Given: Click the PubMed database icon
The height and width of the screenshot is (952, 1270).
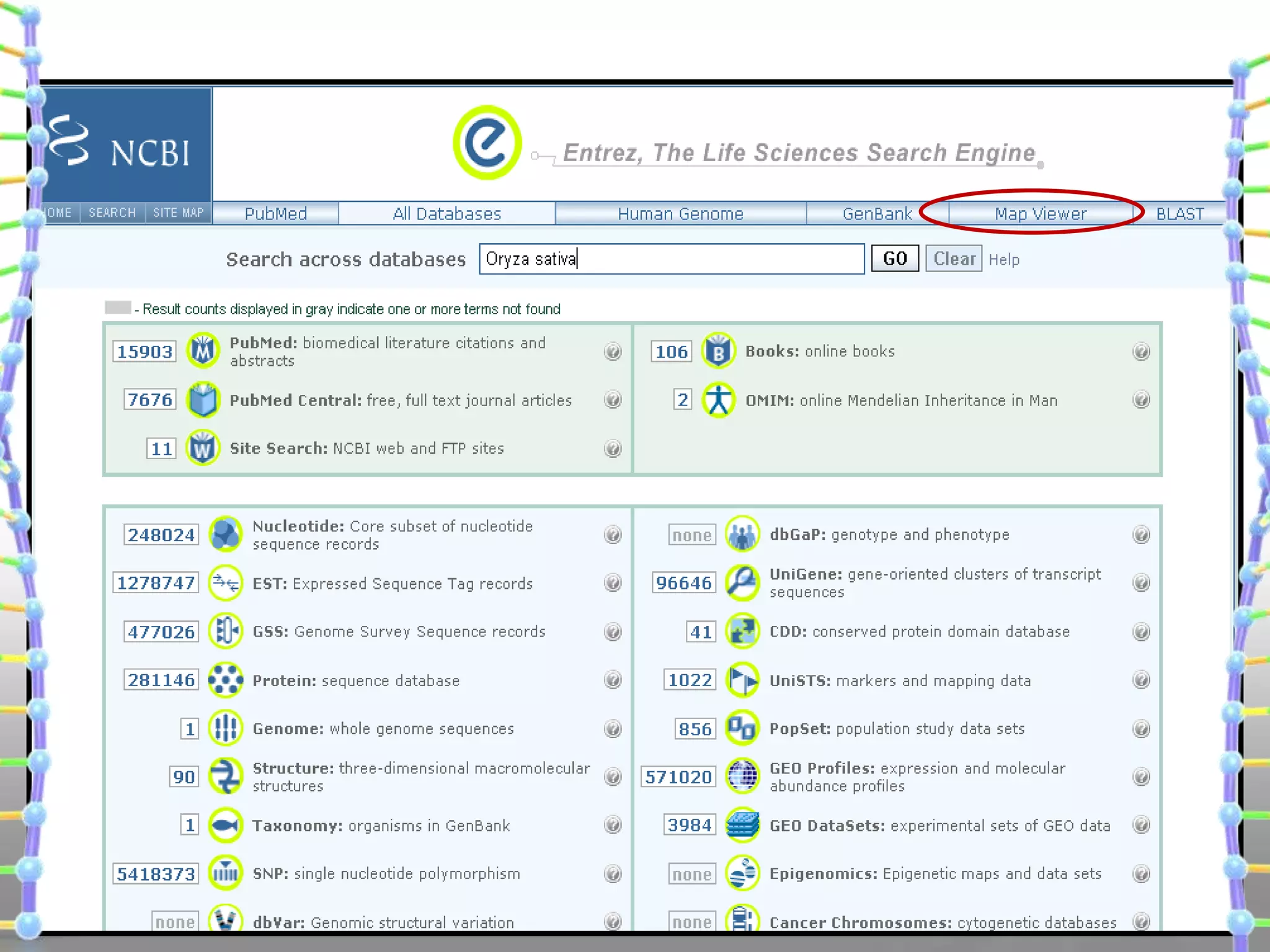Looking at the screenshot, I should 203,351.
